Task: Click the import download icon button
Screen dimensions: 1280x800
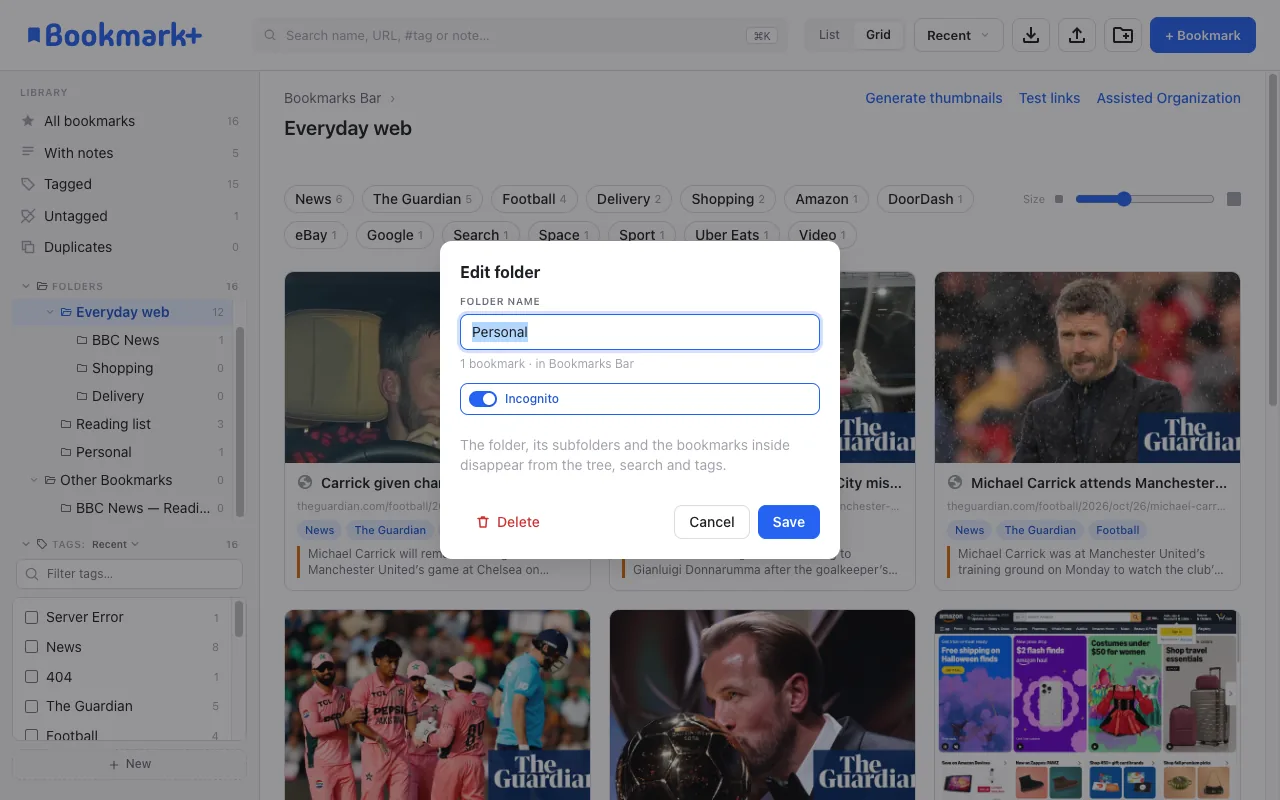Action: [x=1031, y=35]
